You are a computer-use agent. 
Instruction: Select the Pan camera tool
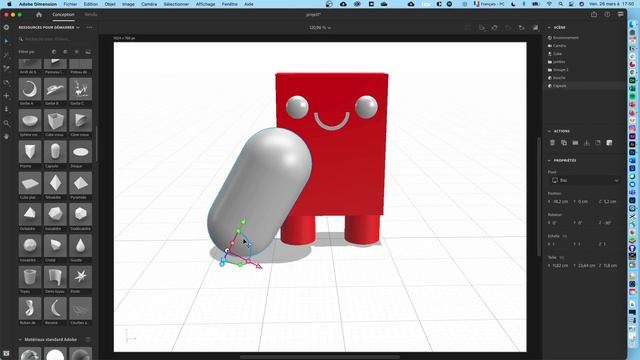click(6, 96)
